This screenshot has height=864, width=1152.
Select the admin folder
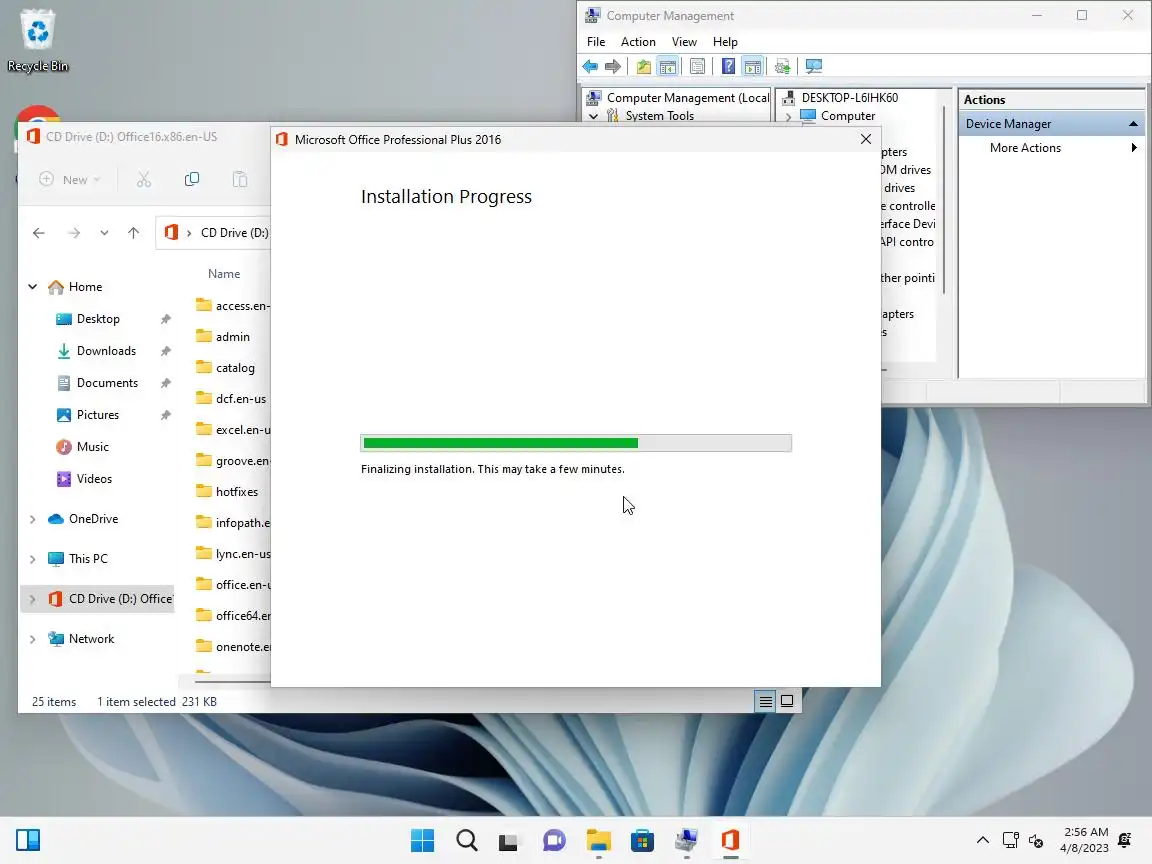[232, 336]
